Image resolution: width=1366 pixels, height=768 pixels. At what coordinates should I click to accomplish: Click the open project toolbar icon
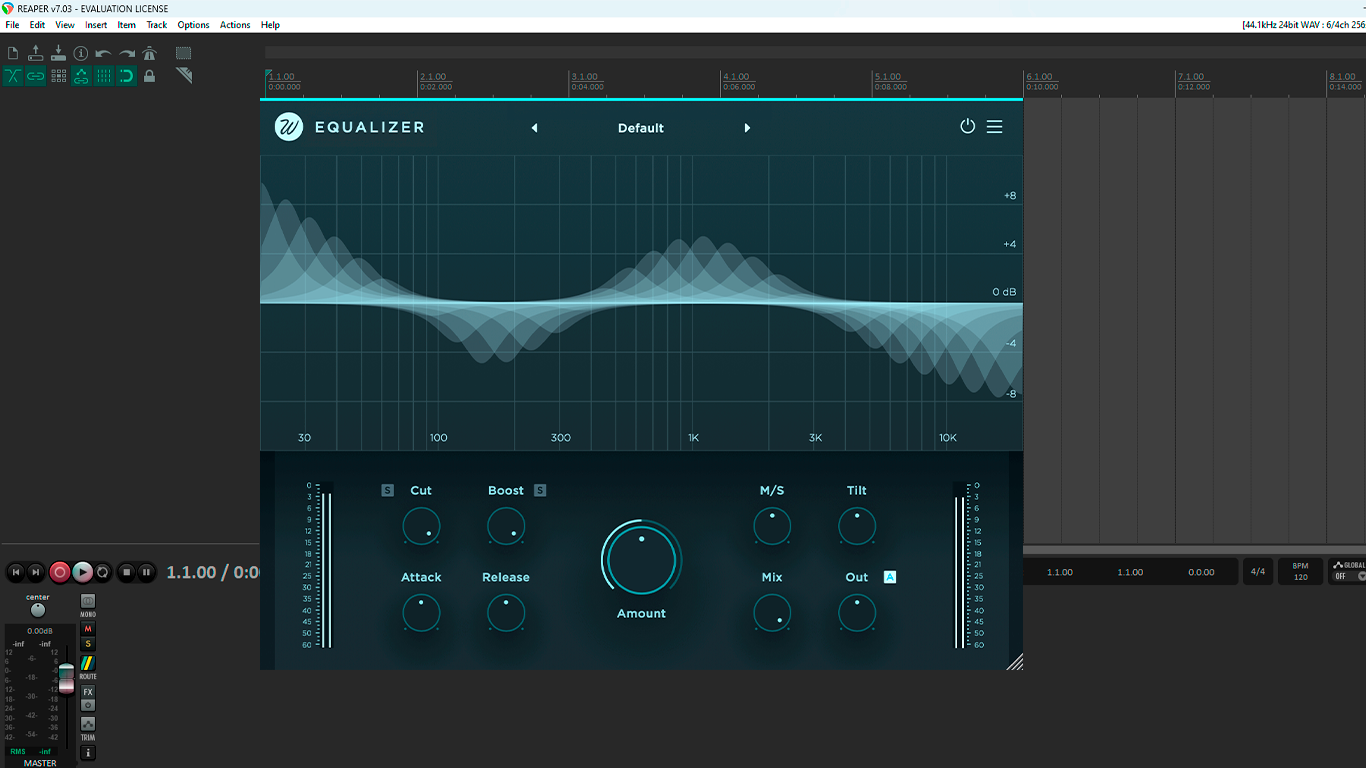(x=36, y=53)
